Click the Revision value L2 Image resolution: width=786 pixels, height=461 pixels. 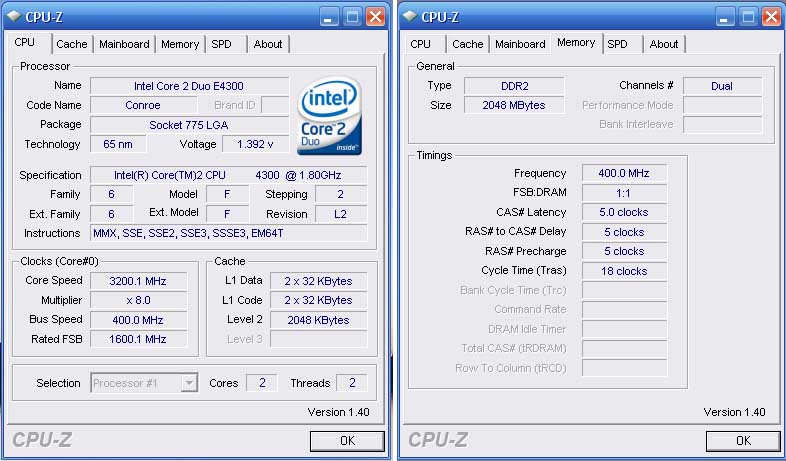click(341, 214)
